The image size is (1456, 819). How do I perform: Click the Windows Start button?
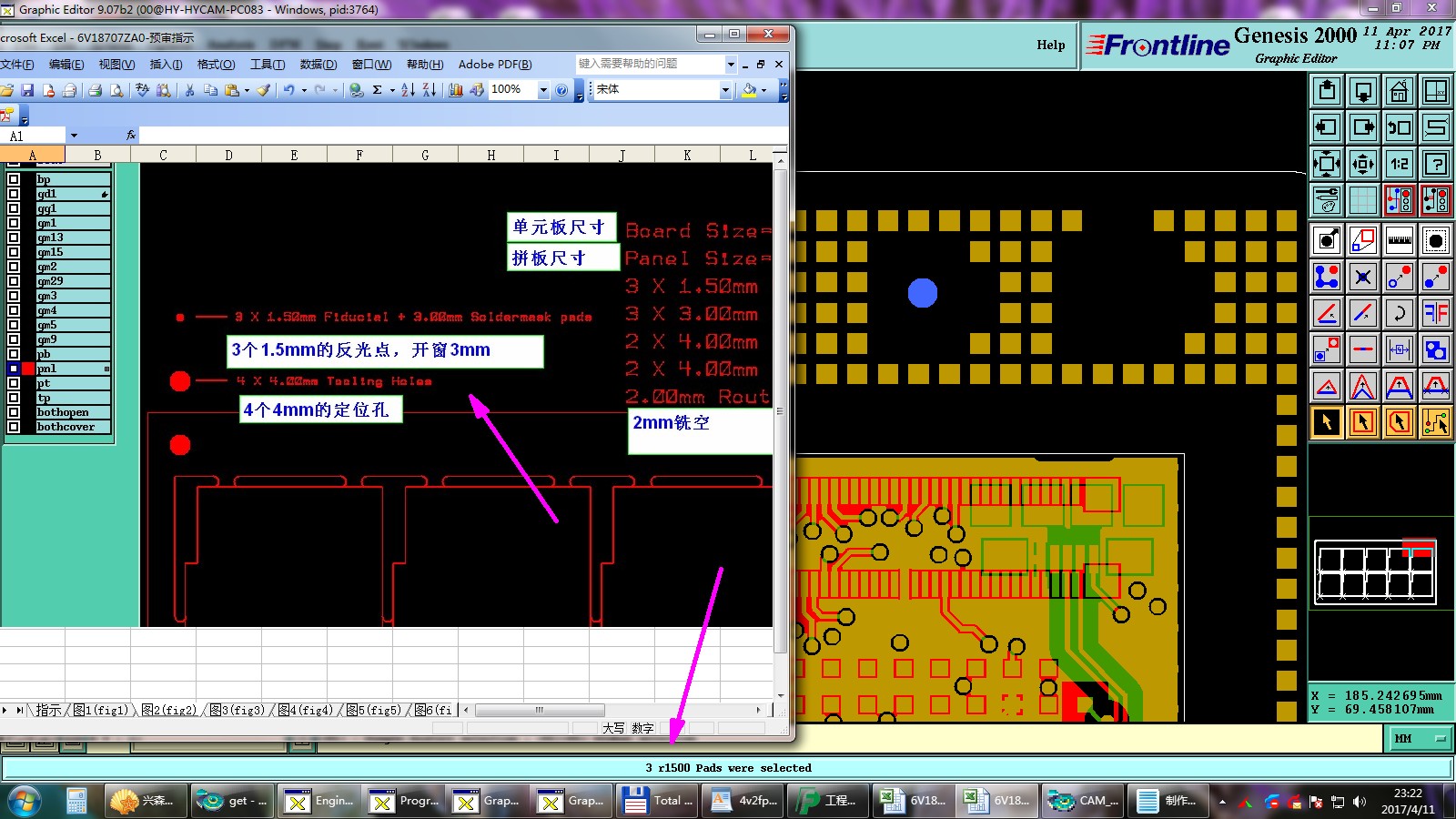pos(25,800)
